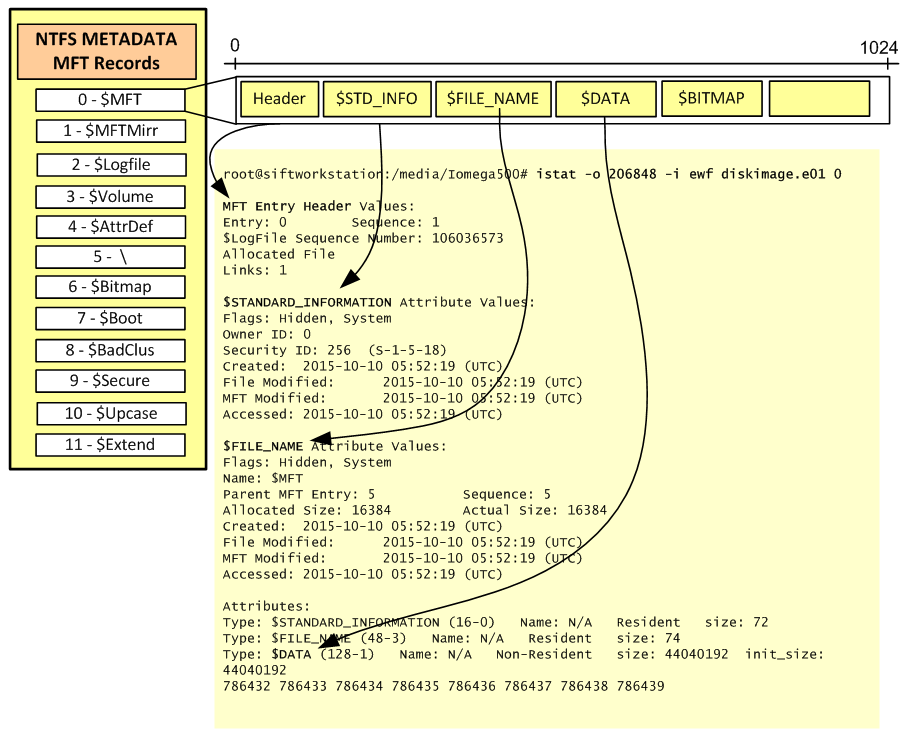Select the 11 - $Extend record
This screenshot has height=734, width=911.
[110, 444]
